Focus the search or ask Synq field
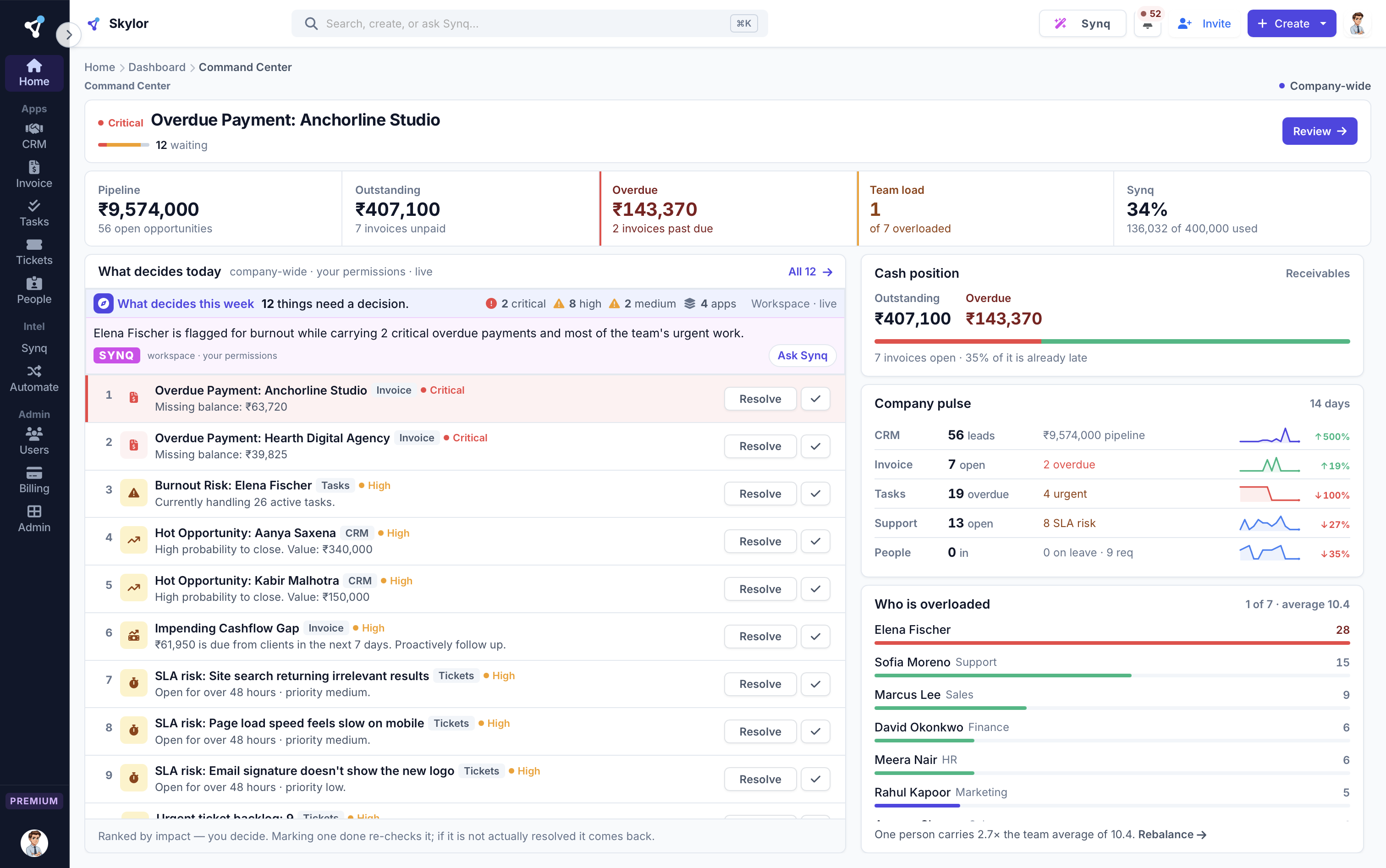Viewport: 1386px width, 868px height. [x=529, y=23]
